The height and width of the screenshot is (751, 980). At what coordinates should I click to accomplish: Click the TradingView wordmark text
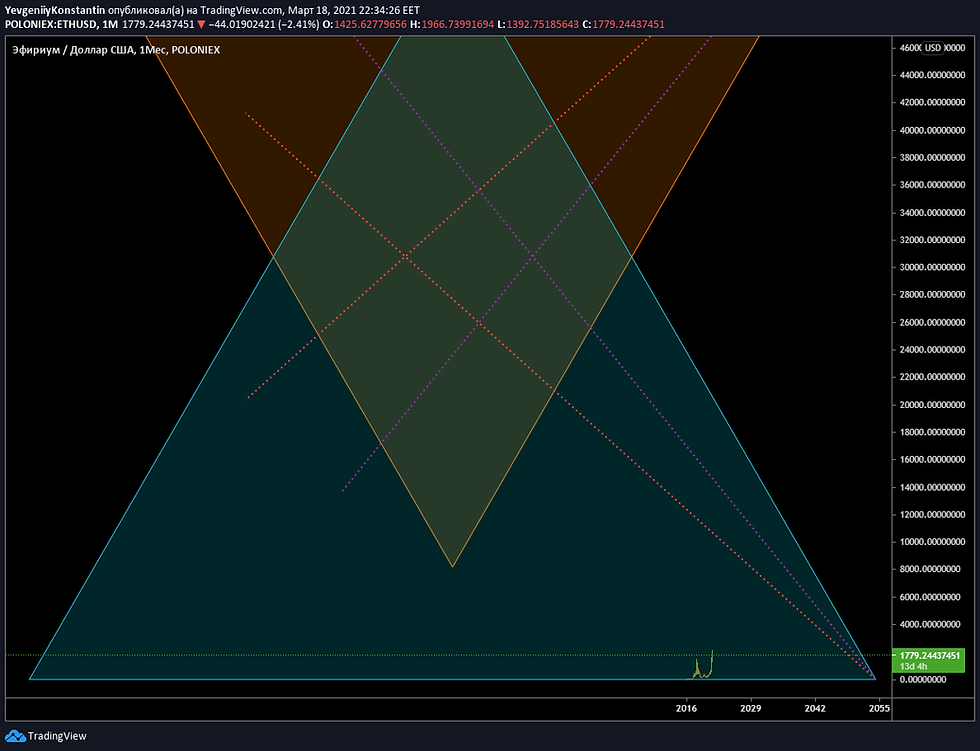[57, 736]
